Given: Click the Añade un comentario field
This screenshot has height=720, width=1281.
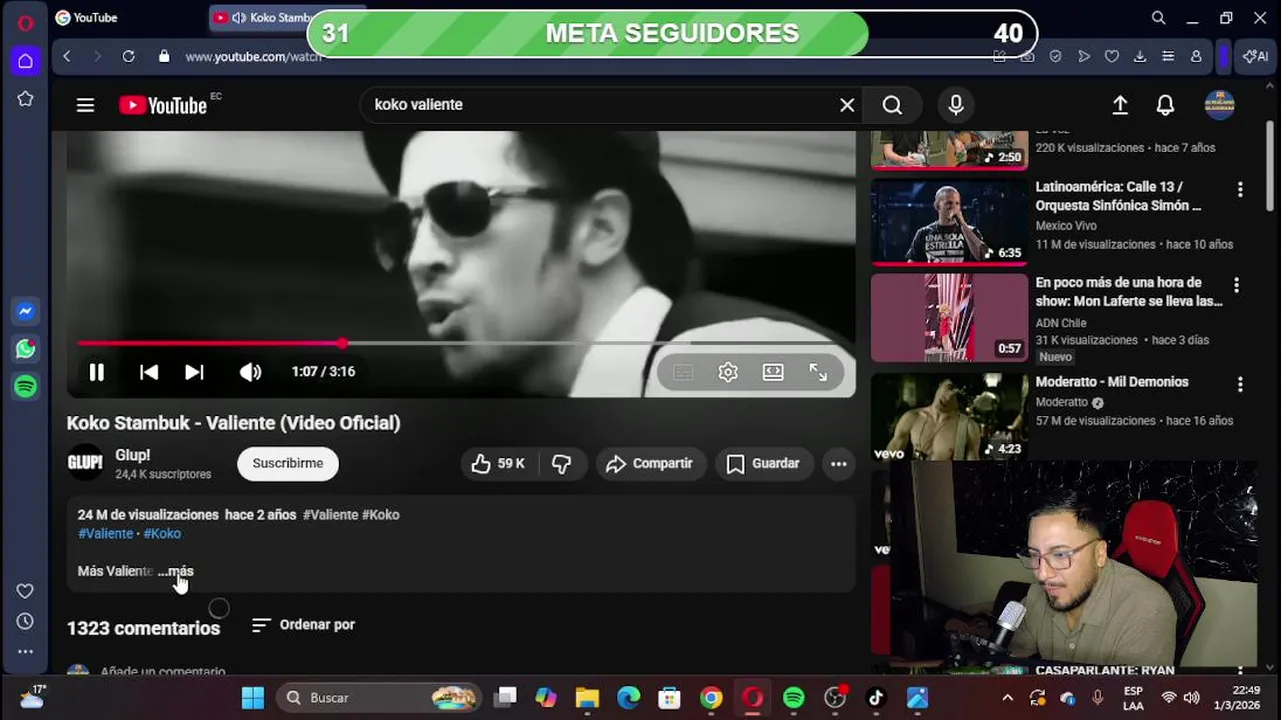Looking at the screenshot, I should point(163,672).
